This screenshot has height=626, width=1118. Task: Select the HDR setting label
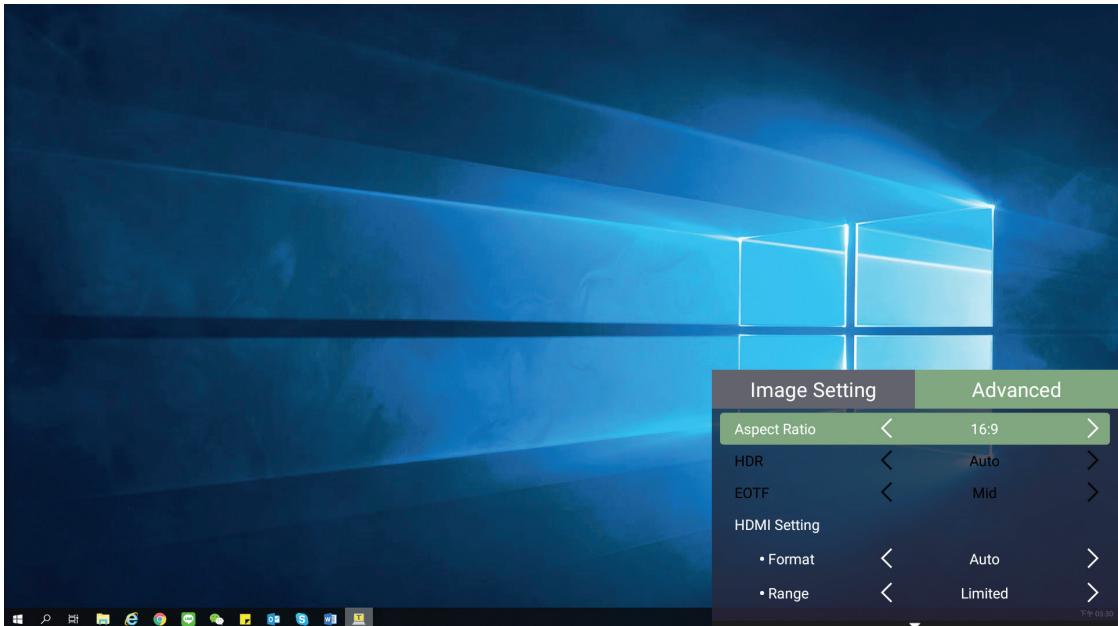pyautogui.click(x=749, y=461)
